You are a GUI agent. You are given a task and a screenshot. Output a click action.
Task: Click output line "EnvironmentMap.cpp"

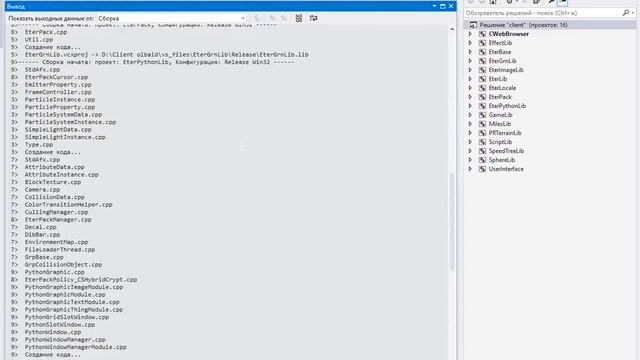[56, 242]
